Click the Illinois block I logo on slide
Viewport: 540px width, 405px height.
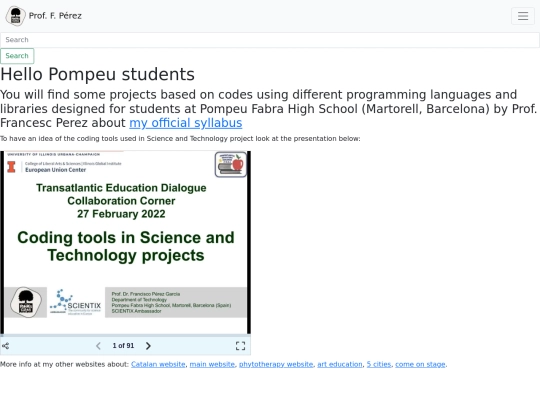11,167
